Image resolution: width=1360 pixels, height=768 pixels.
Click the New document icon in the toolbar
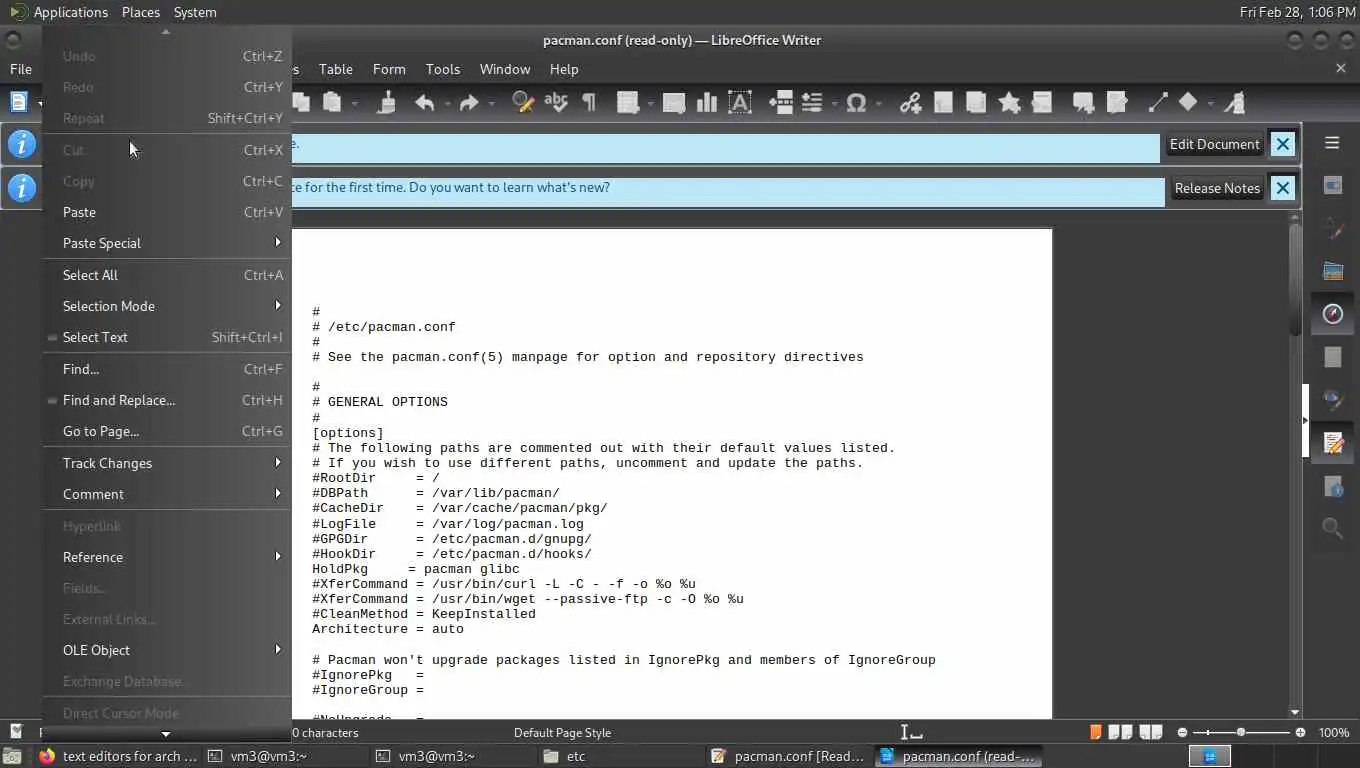(19, 102)
